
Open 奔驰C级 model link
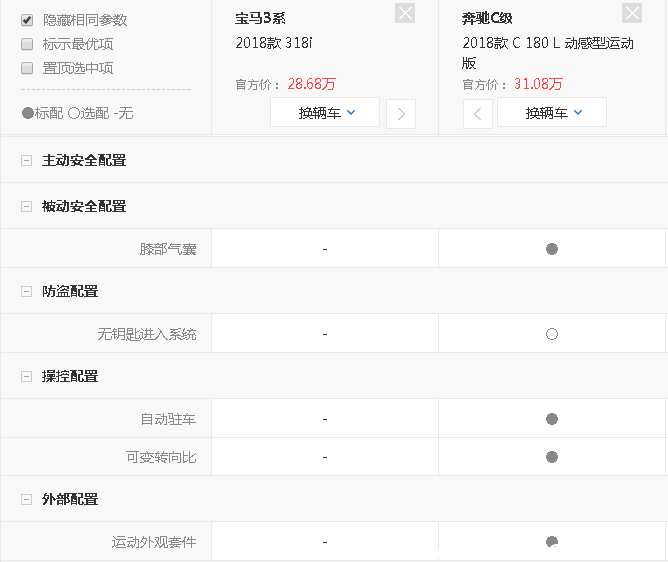click(487, 18)
